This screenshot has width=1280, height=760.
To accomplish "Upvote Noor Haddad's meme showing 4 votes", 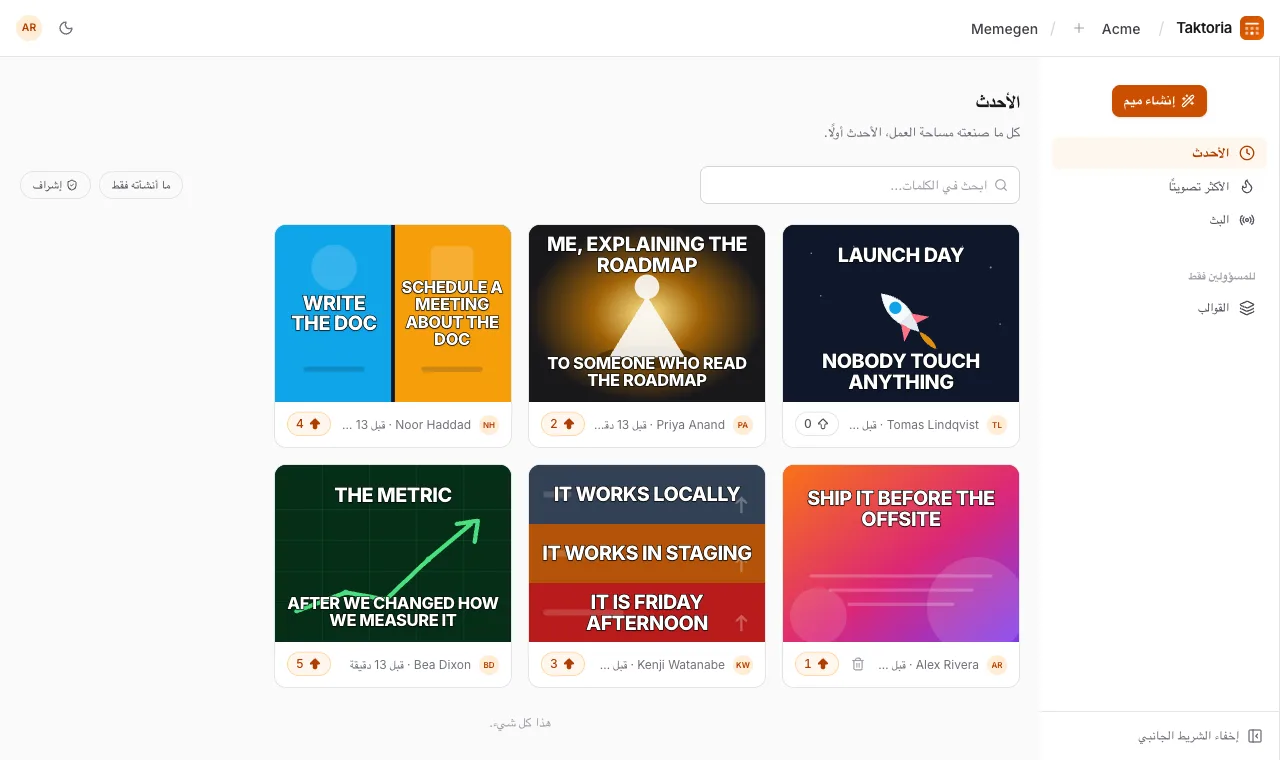I will point(308,424).
